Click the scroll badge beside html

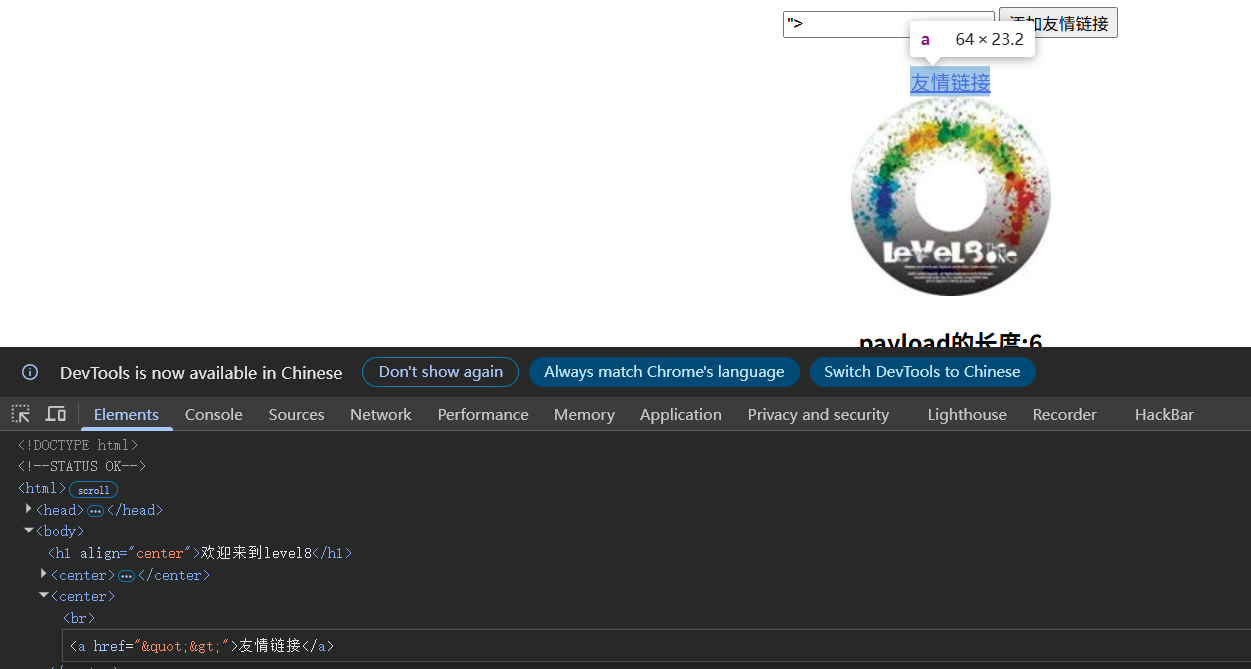click(x=93, y=490)
